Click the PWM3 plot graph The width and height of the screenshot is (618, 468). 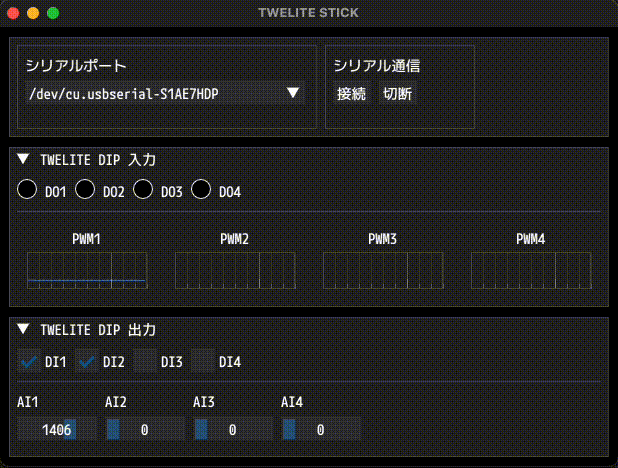point(383,270)
